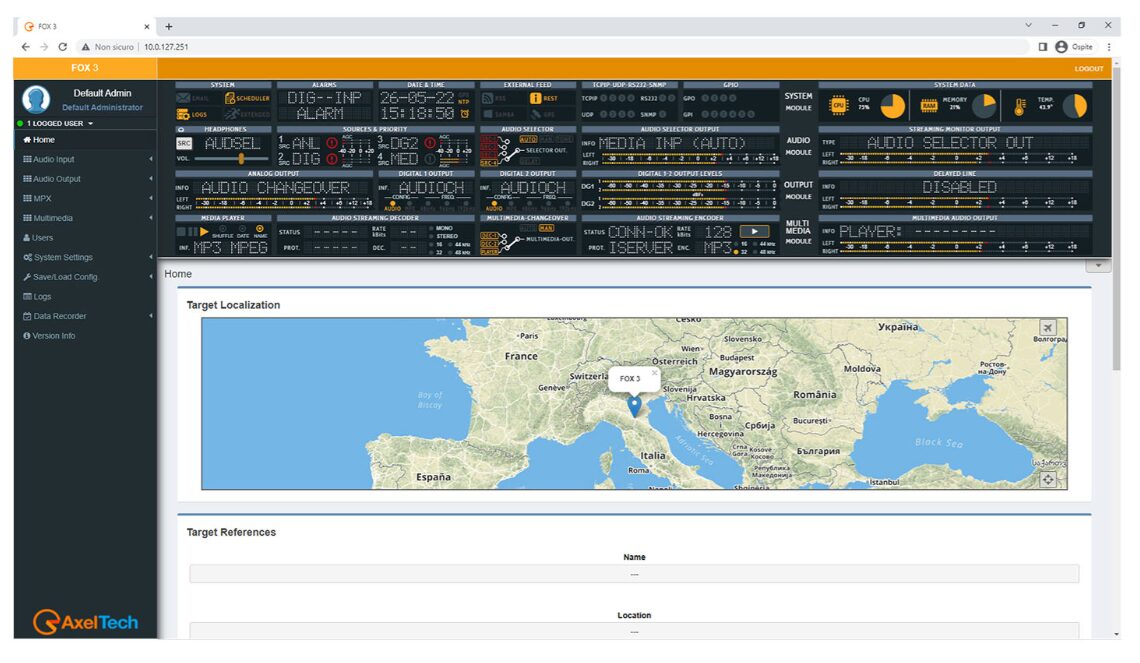Click the source 3 DG2 alarm icon

click(430, 143)
